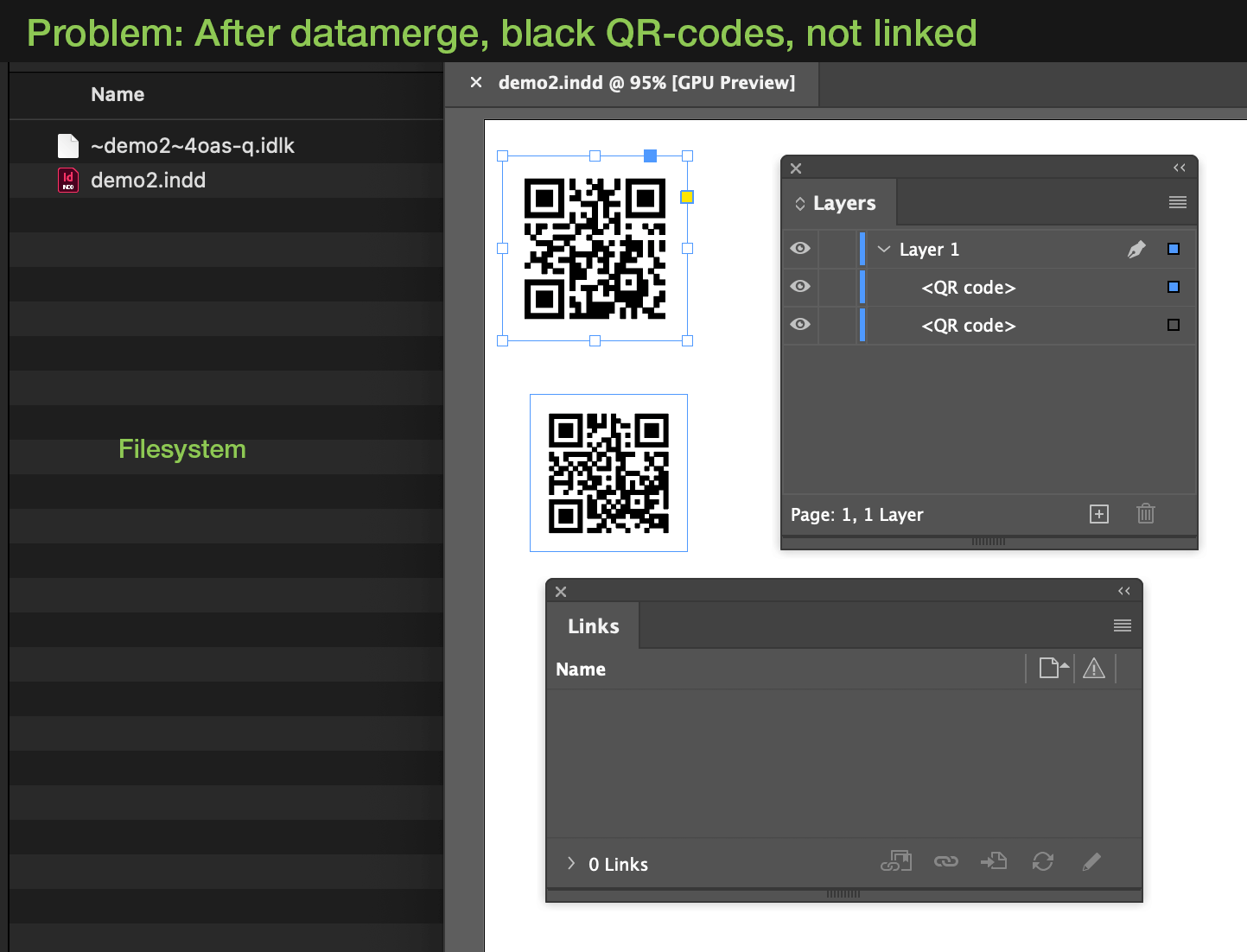
Task: Sort links by Name column header
Action: click(x=581, y=670)
